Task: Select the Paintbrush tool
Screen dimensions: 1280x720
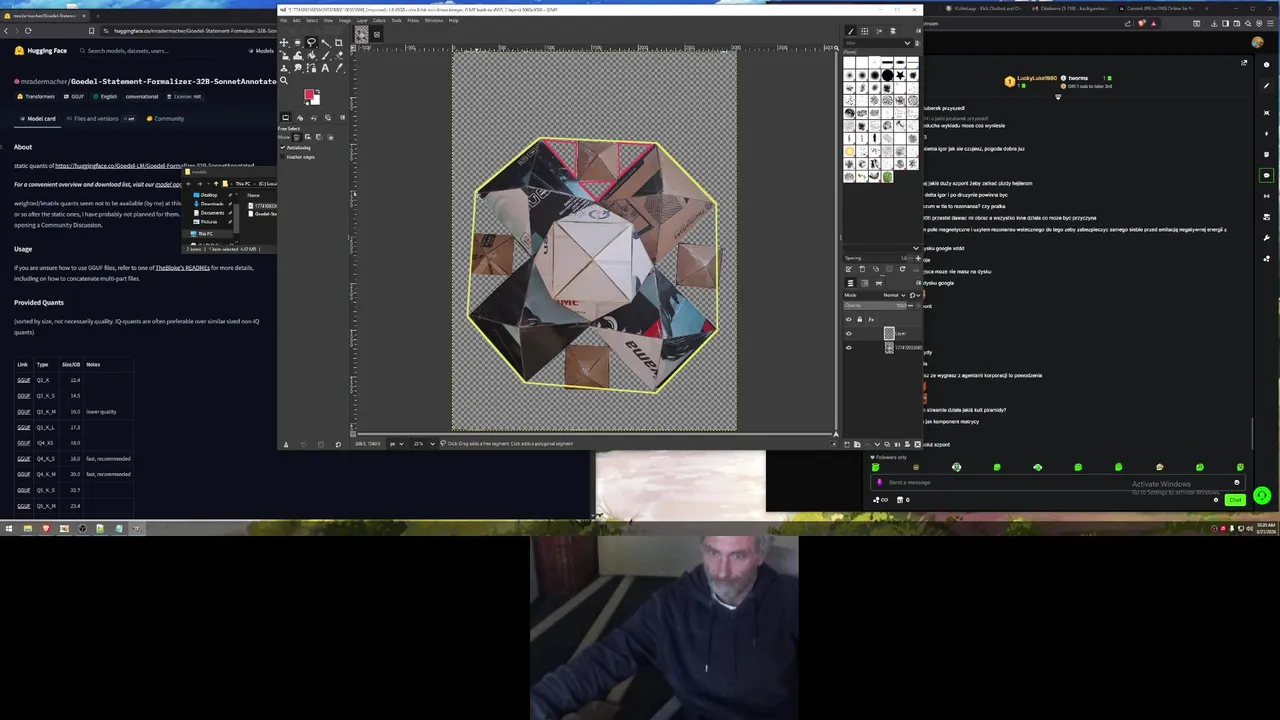Action: click(325, 55)
